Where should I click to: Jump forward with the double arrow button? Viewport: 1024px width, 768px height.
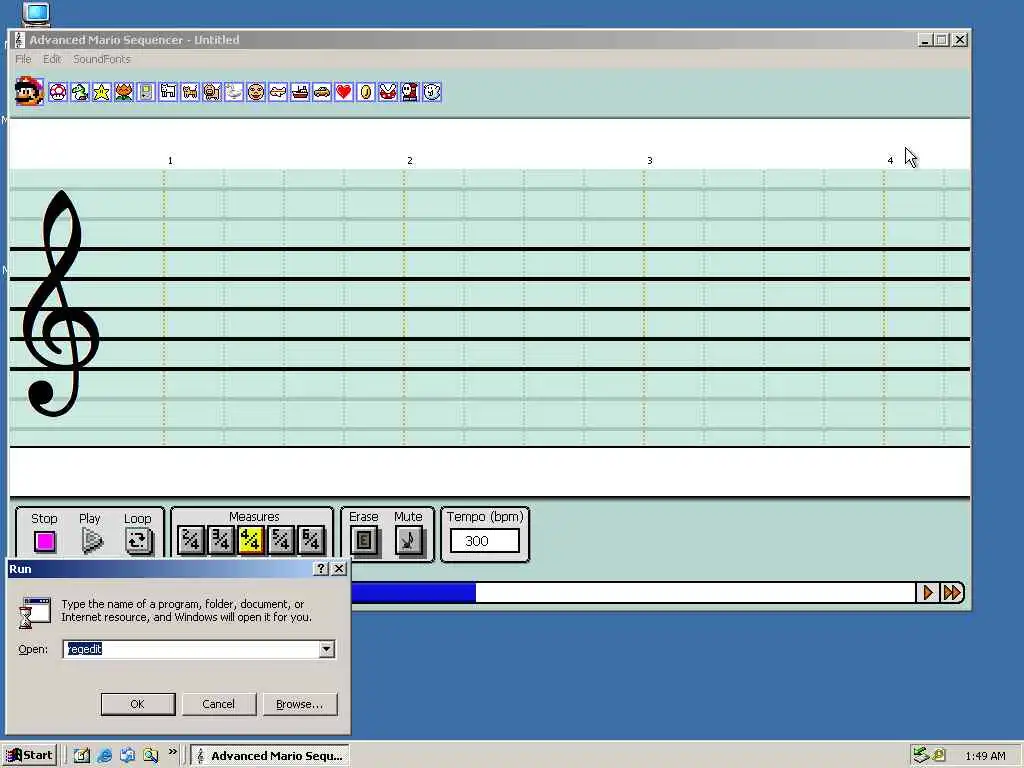click(953, 592)
